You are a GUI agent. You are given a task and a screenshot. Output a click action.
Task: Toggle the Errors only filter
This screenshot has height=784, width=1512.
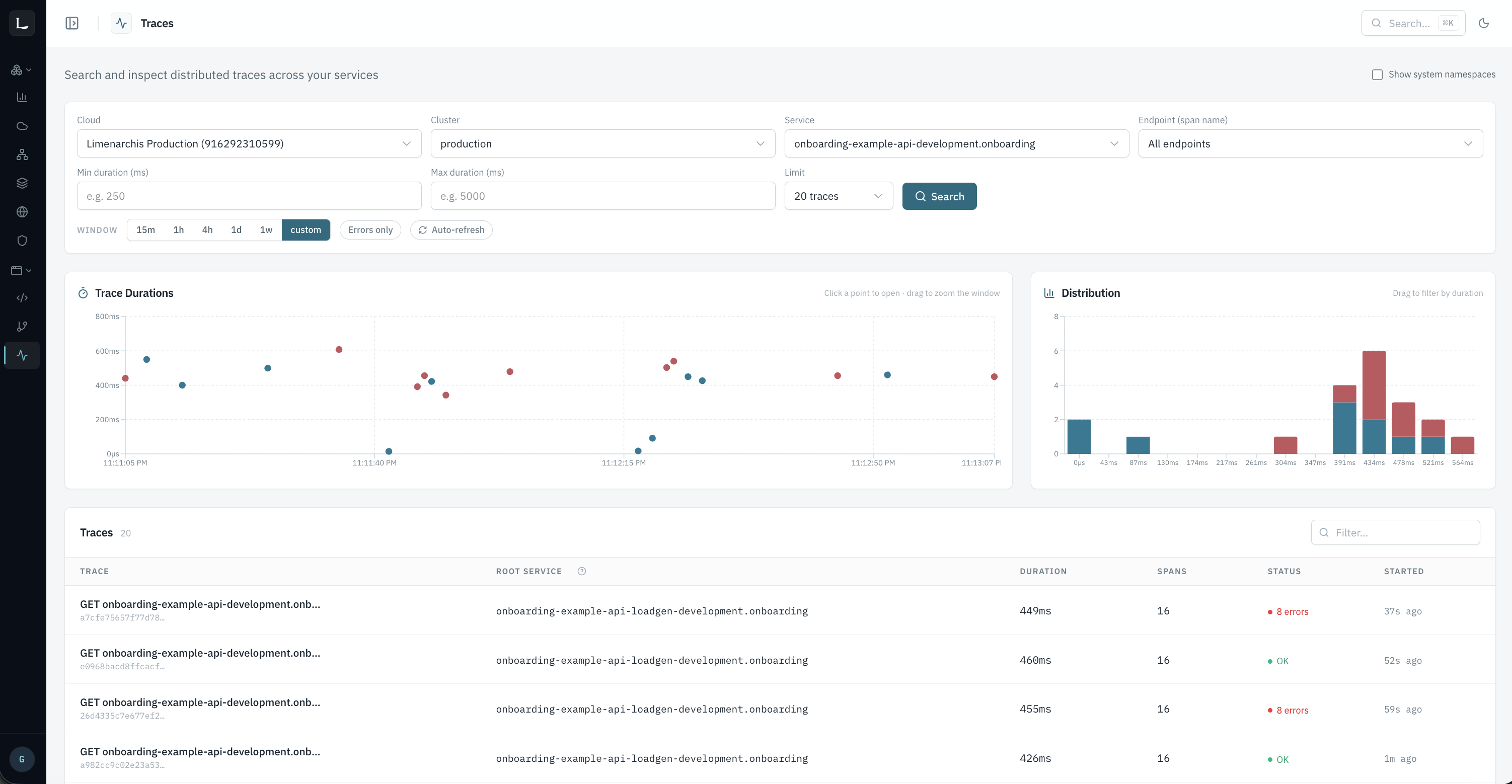click(370, 230)
